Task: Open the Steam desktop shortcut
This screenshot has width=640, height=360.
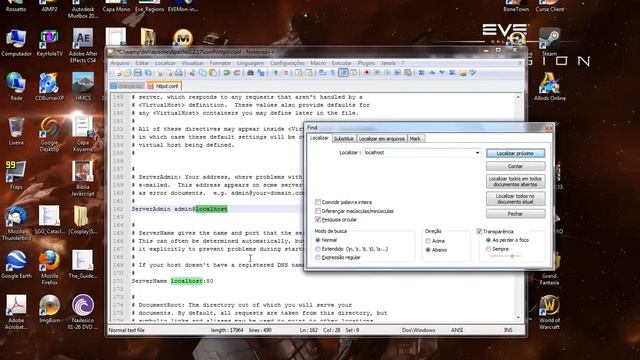Action: 549,42
